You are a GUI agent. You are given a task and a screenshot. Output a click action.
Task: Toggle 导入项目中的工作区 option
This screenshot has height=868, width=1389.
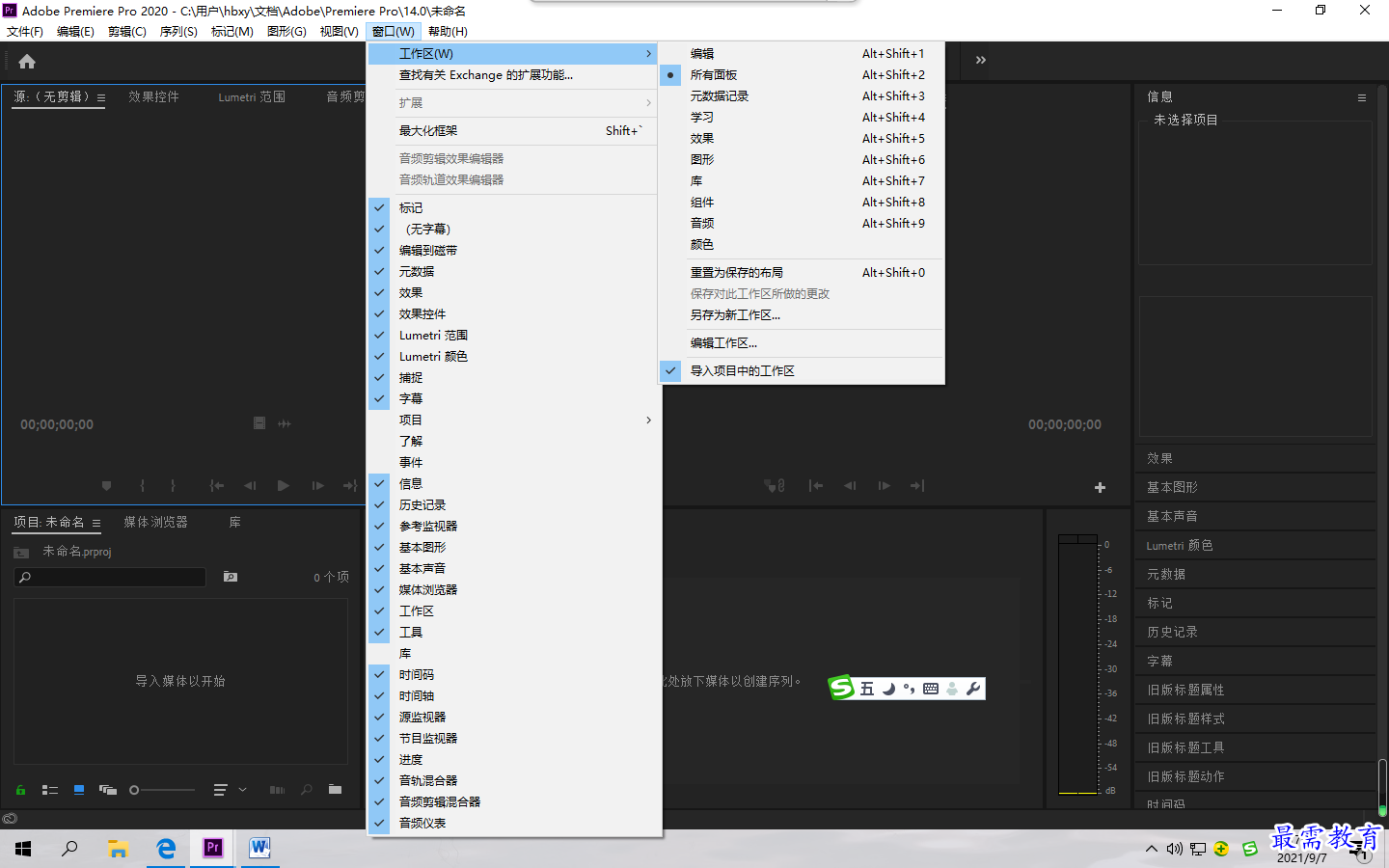pyautogui.click(x=802, y=370)
